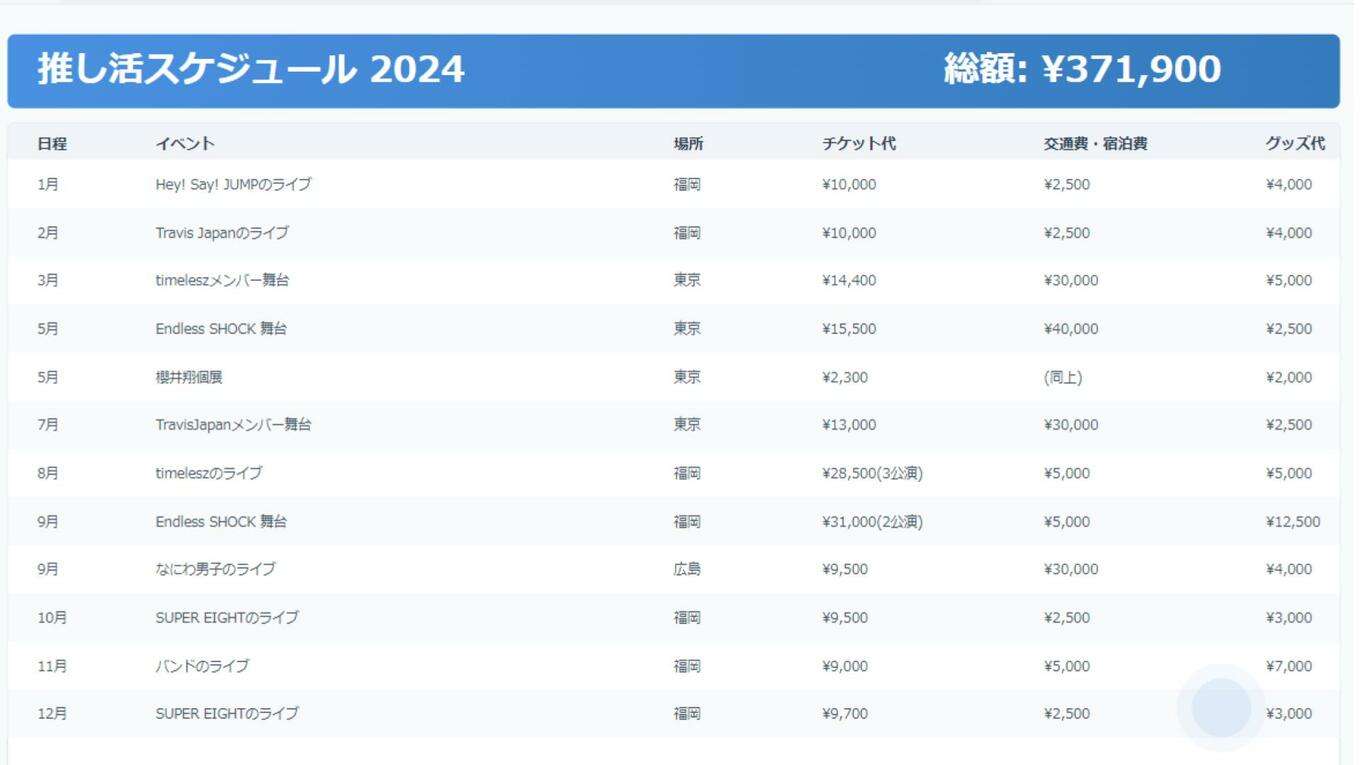Click the バンドのライブ event cell

point(202,666)
